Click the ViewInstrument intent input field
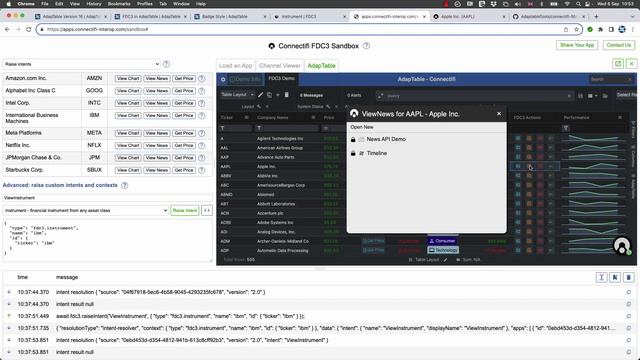Image resolution: width=640 pixels, height=360 pixels. point(107,198)
